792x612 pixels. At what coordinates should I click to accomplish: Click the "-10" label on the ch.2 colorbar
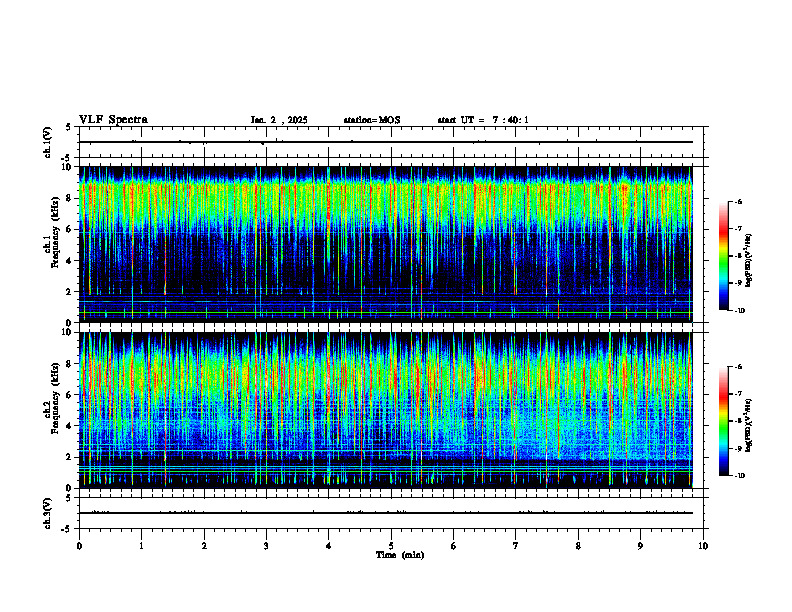tap(739, 476)
